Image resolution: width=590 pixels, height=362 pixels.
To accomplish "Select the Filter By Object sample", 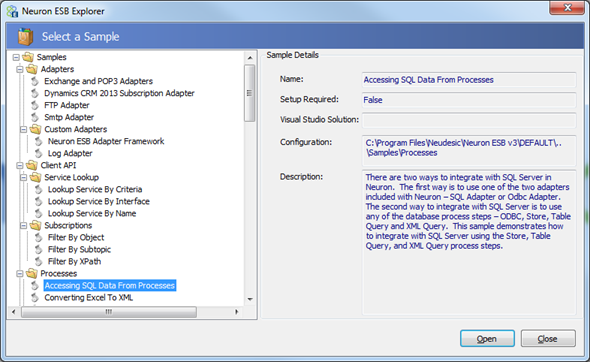I will tap(76, 238).
